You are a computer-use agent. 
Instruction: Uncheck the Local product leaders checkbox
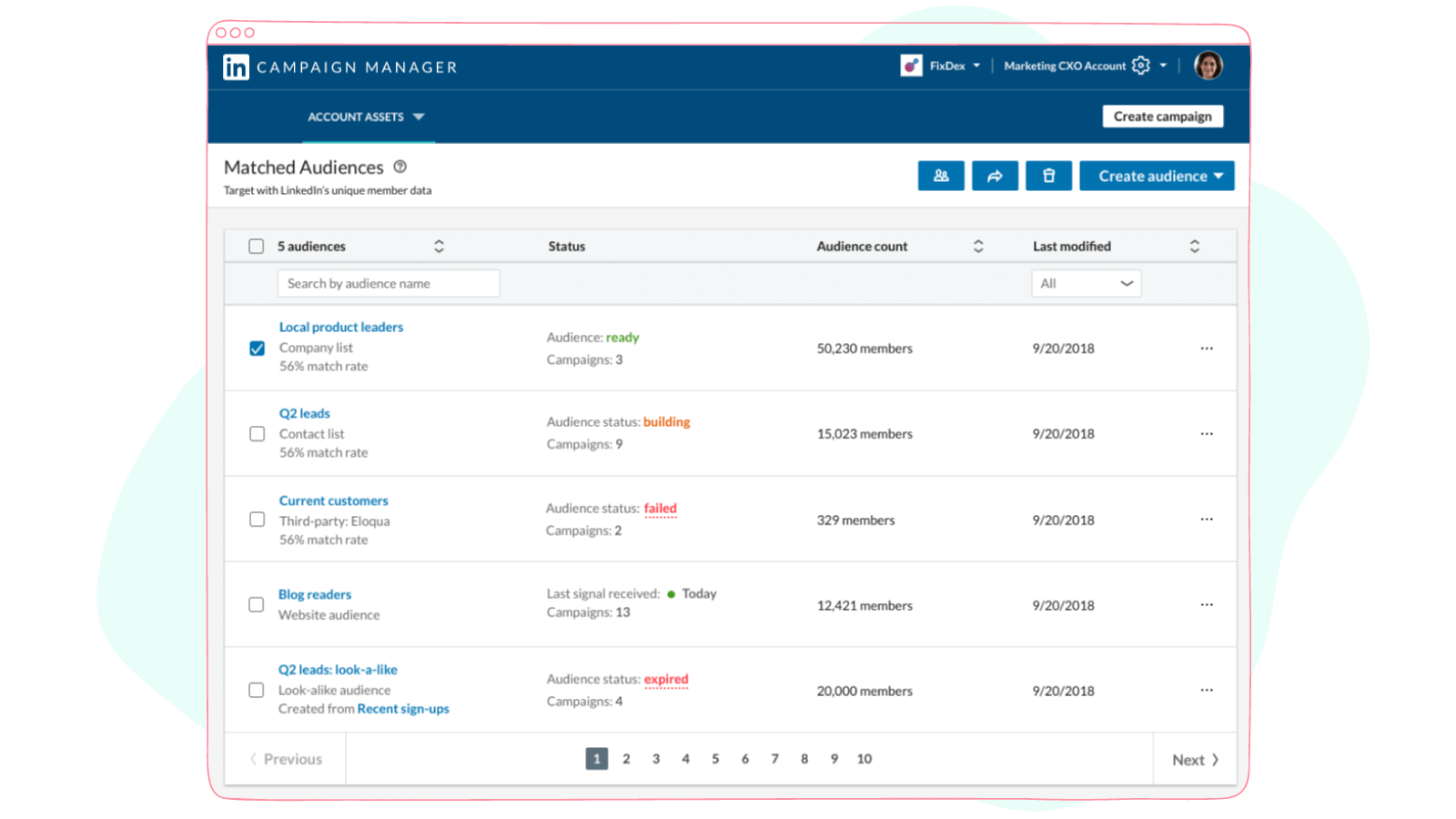(x=256, y=348)
